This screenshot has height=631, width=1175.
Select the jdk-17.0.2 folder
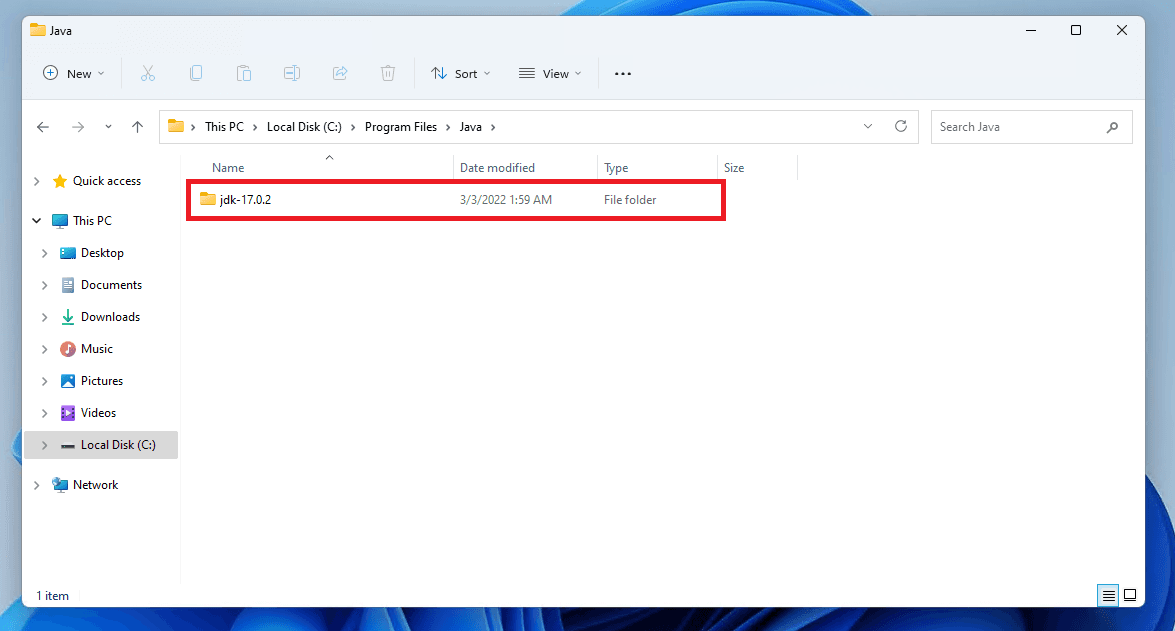456,200
